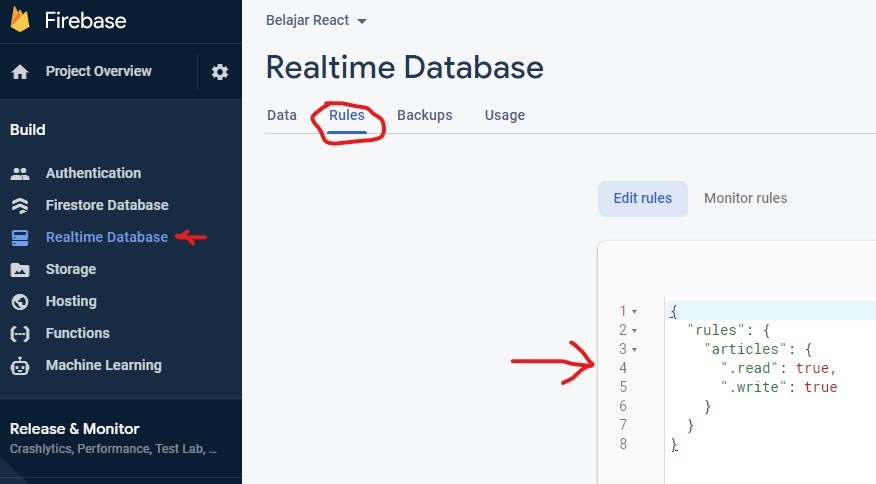Click the Storage folder icon
876x484 pixels.
20,269
